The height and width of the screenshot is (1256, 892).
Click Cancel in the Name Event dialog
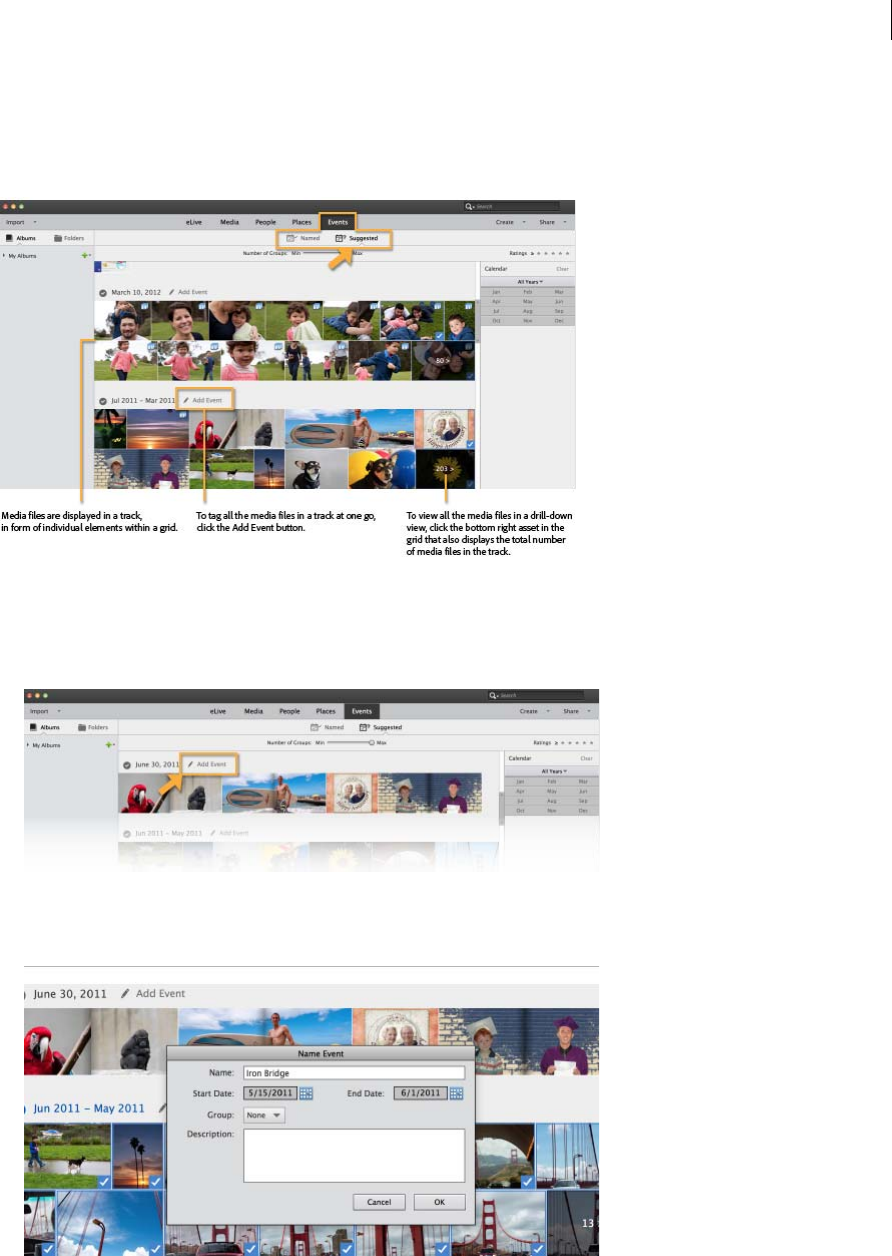coord(379,1202)
